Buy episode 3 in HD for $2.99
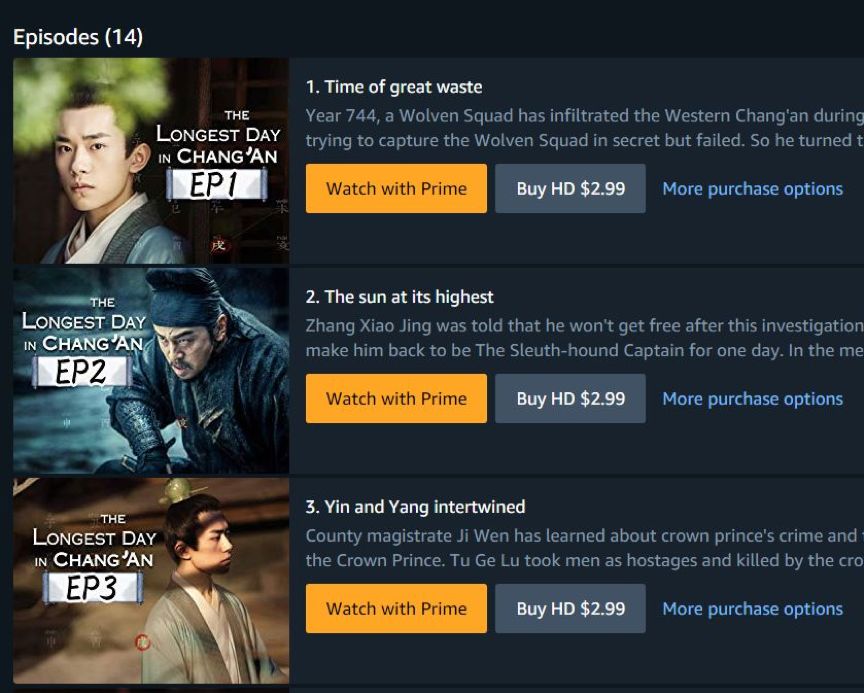This screenshot has width=864, height=693. click(x=570, y=608)
